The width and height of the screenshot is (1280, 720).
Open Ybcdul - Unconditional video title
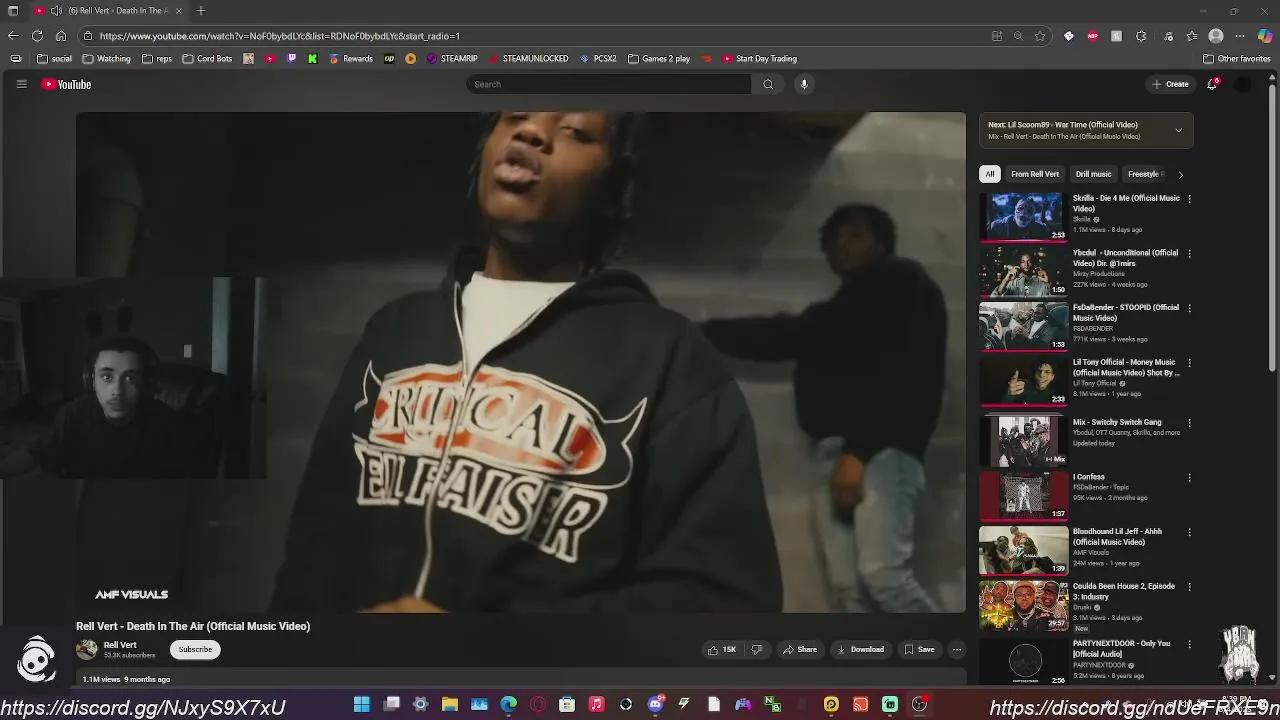[1125, 258]
